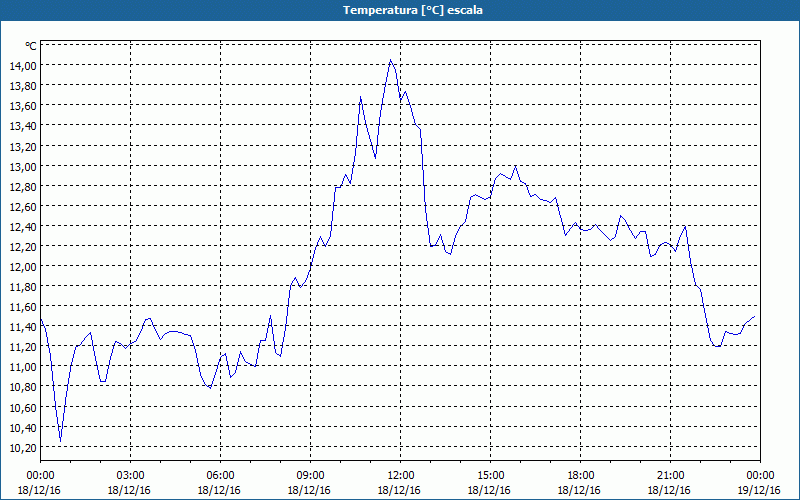Select the 14,00 y-axis label

[x=22, y=65]
